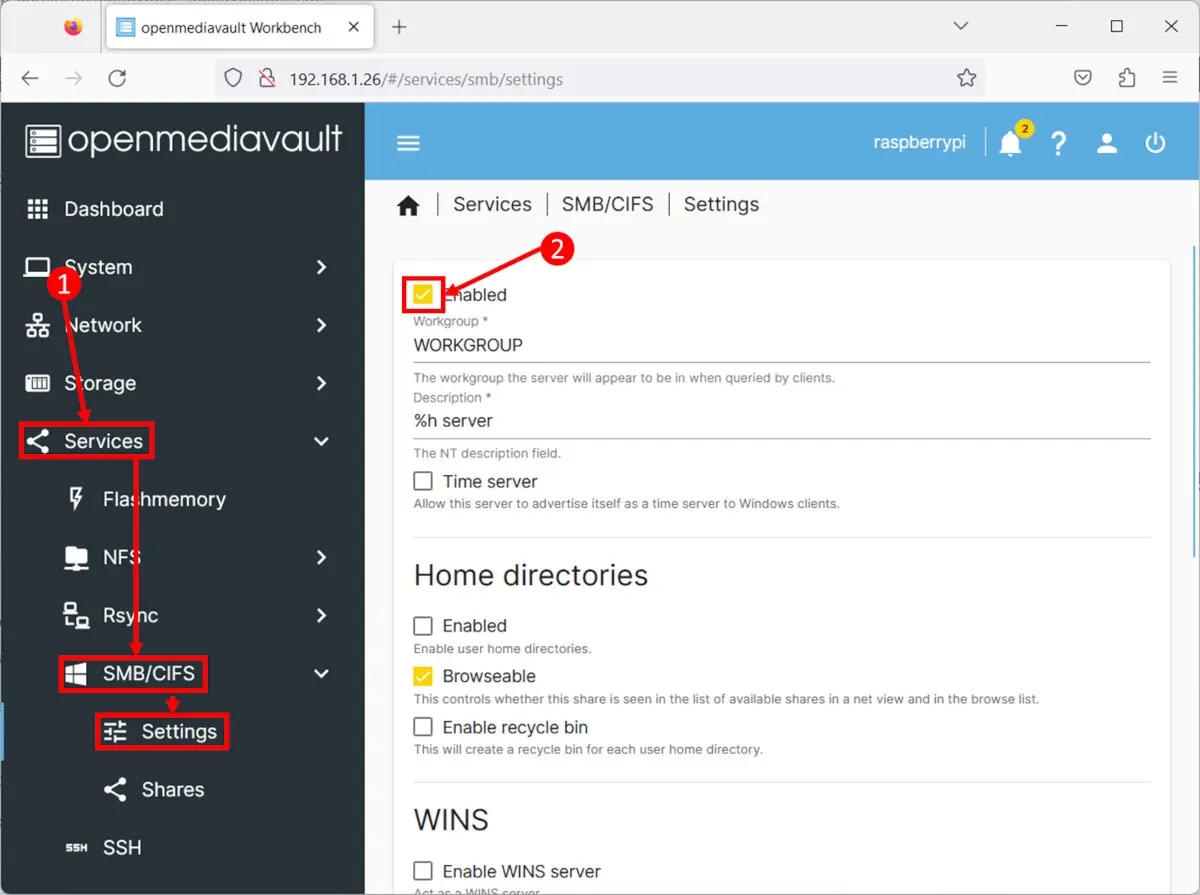
Task: Uncheck Browseable under Home directories
Action: point(423,676)
